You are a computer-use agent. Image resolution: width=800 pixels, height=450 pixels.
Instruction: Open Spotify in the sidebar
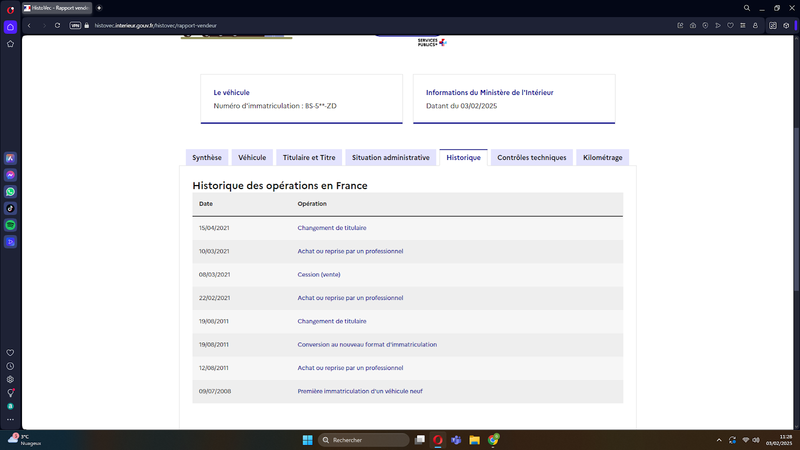(x=10, y=225)
